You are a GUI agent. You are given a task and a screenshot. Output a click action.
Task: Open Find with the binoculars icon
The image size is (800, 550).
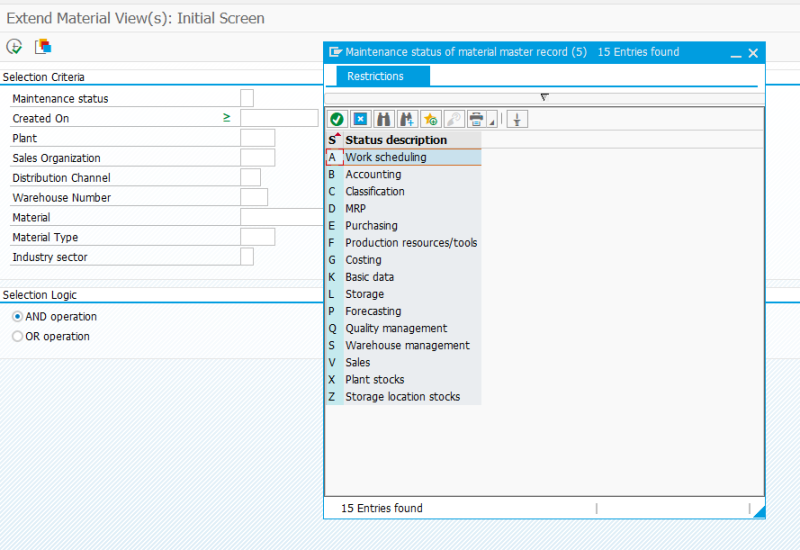(384, 119)
